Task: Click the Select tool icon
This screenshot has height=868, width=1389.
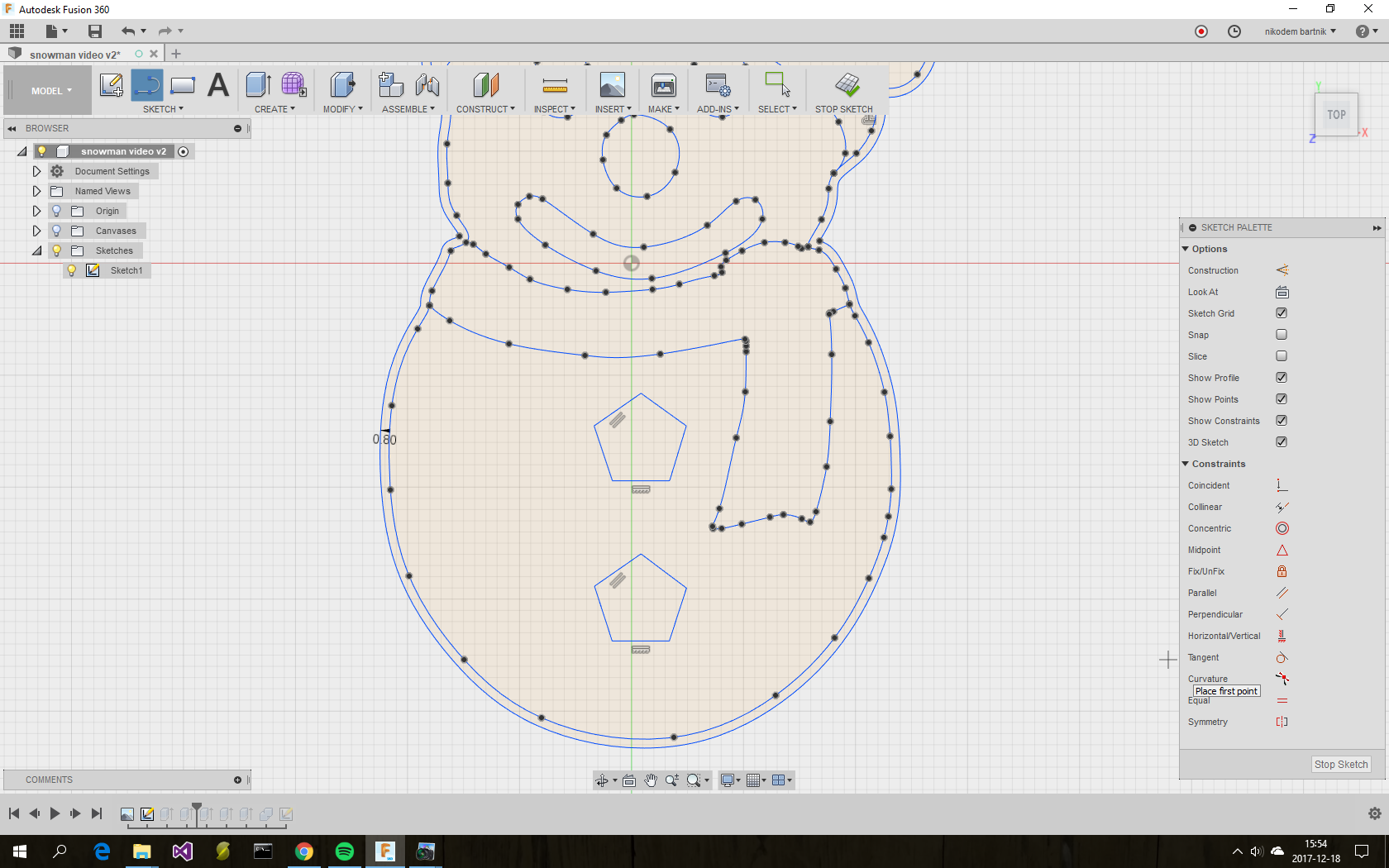Action: [777, 84]
